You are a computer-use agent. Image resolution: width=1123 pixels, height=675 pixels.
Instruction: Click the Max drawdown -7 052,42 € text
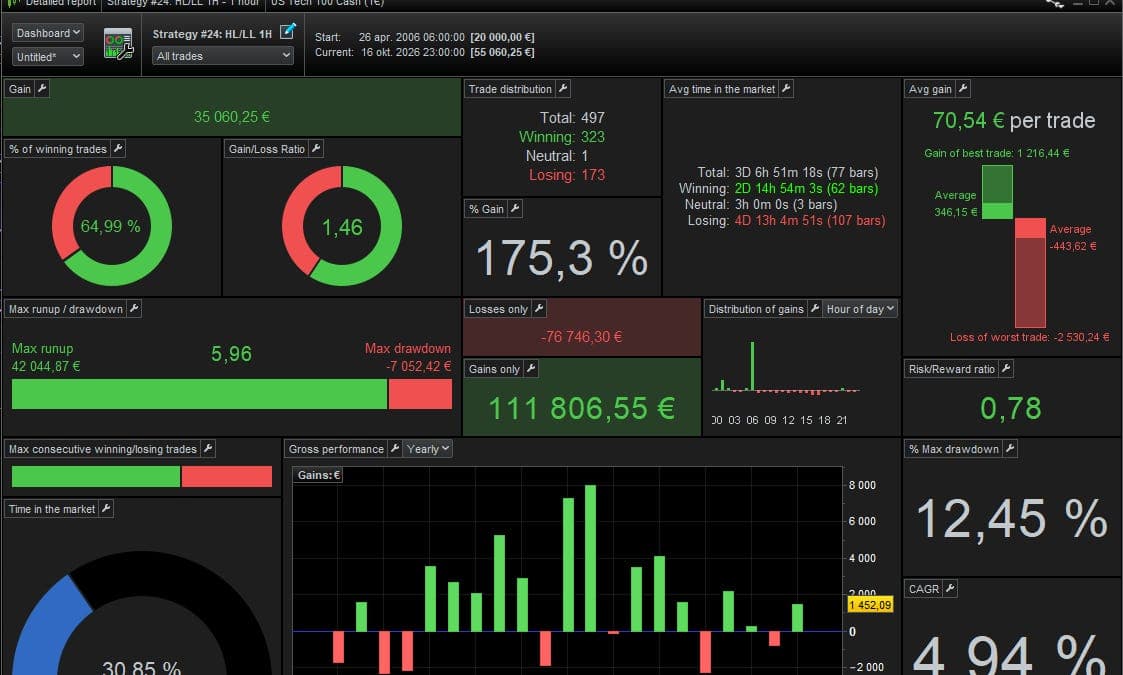coord(408,357)
